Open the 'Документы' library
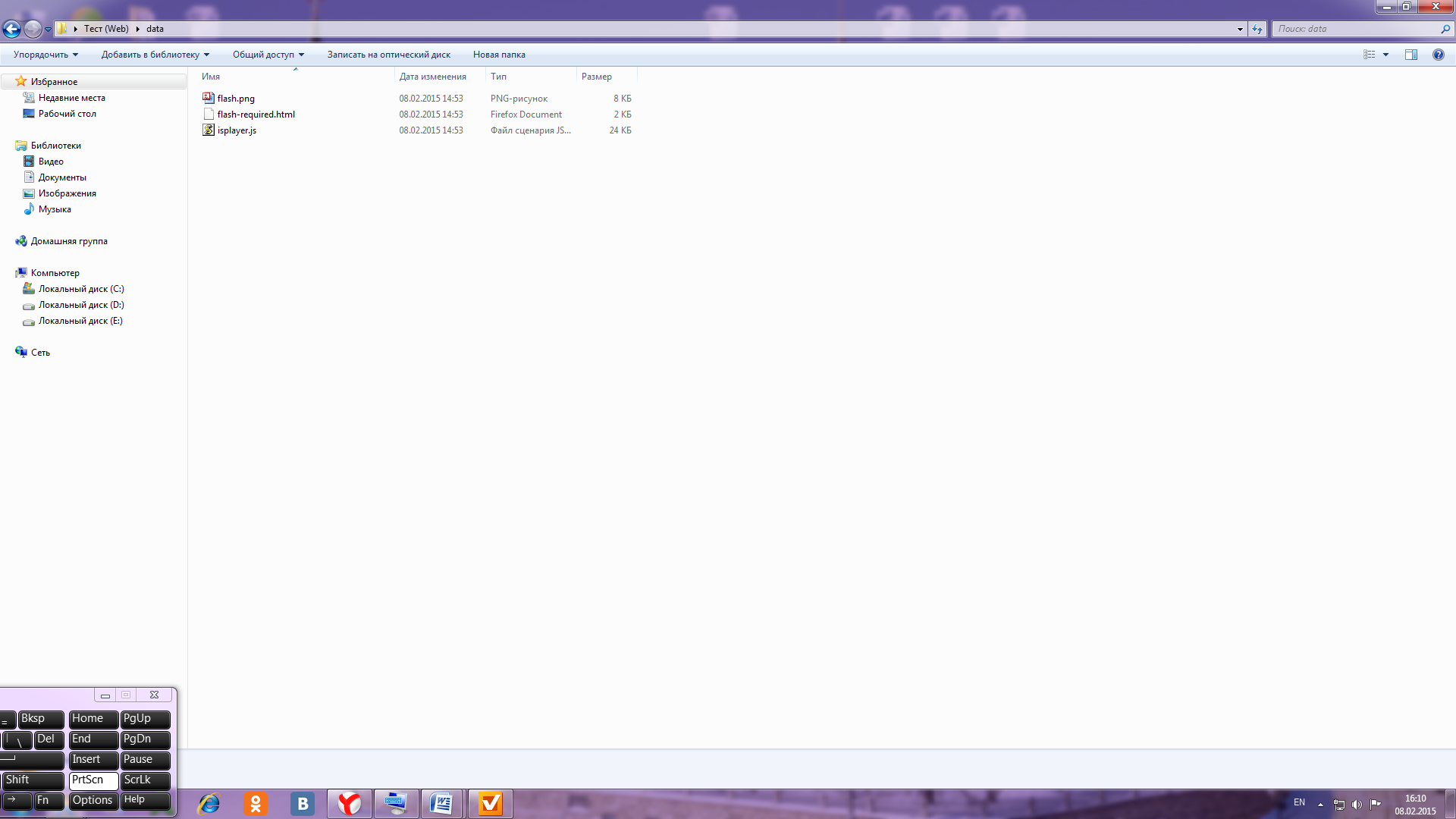This screenshot has height=819, width=1456. coord(62,177)
